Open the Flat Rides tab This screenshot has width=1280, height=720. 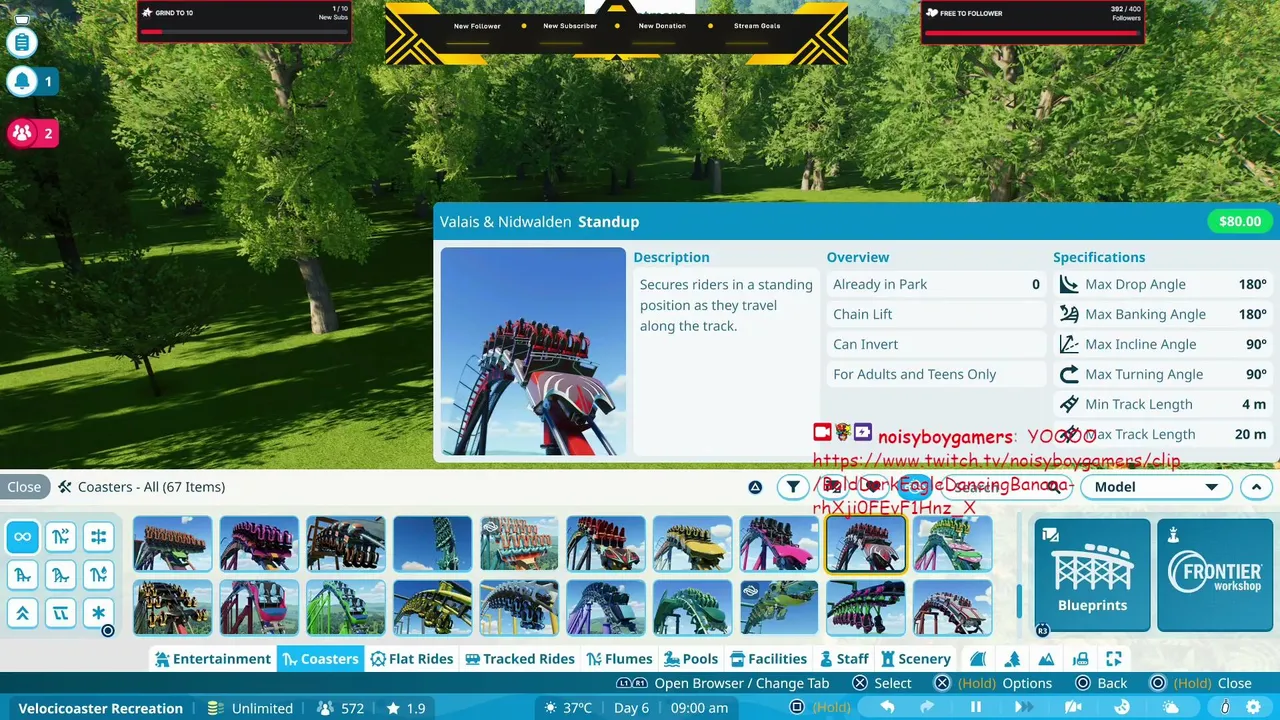412,659
